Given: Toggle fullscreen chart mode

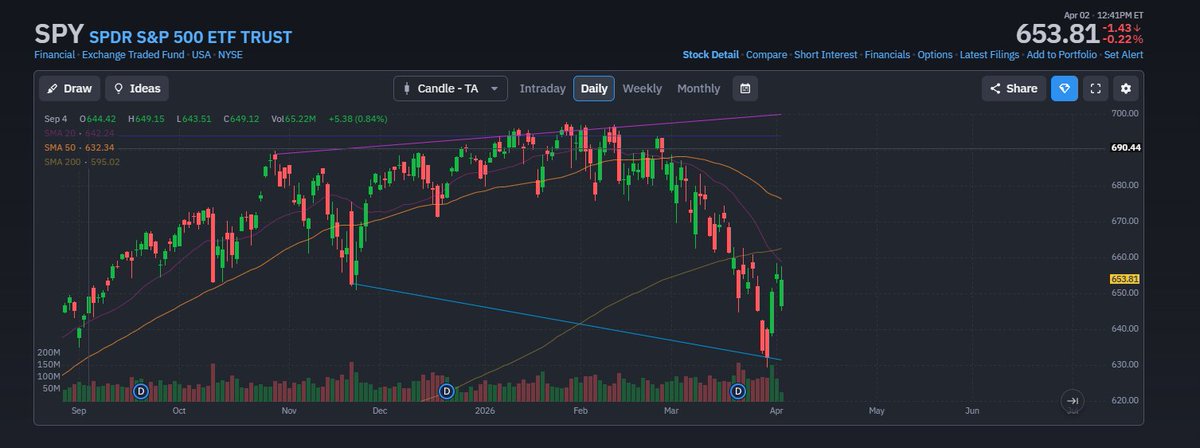Looking at the screenshot, I should click(x=1096, y=88).
